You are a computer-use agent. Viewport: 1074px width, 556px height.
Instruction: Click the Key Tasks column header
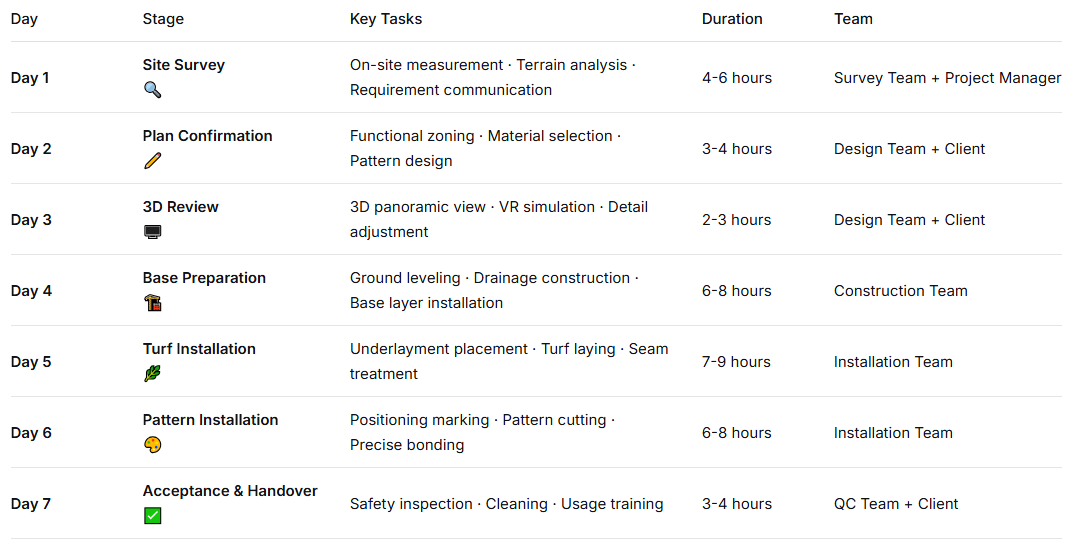(386, 19)
